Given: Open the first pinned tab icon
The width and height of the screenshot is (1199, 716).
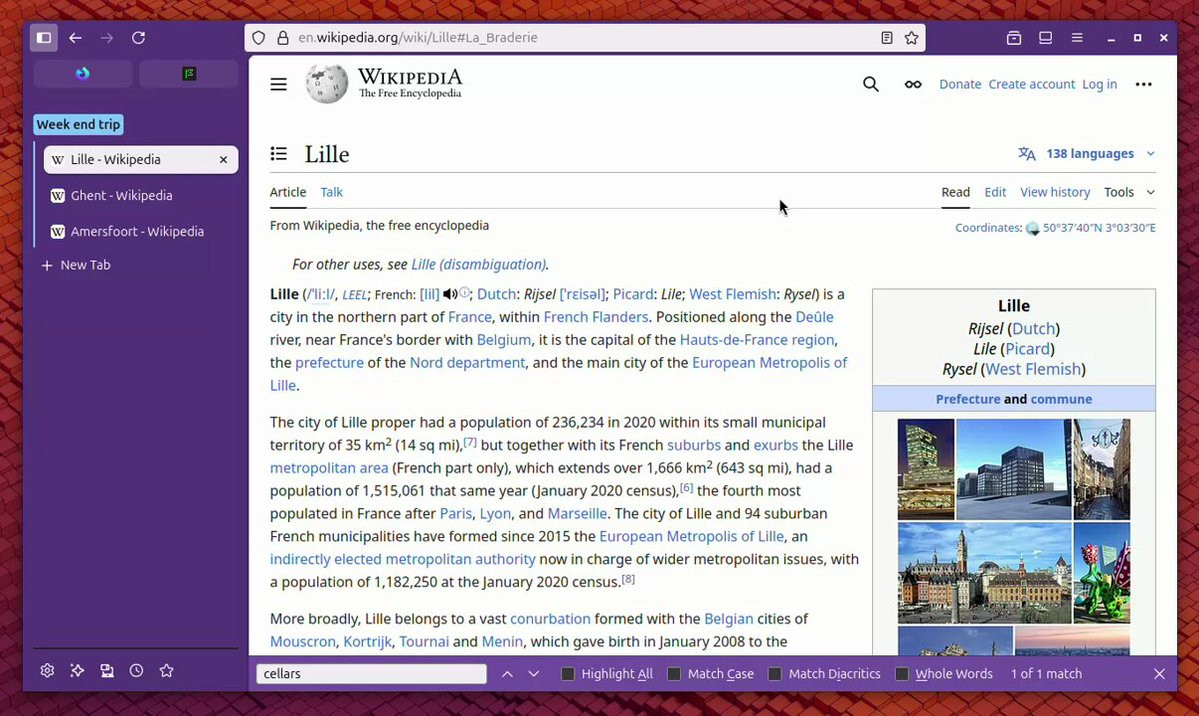Looking at the screenshot, I should click(x=83, y=73).
